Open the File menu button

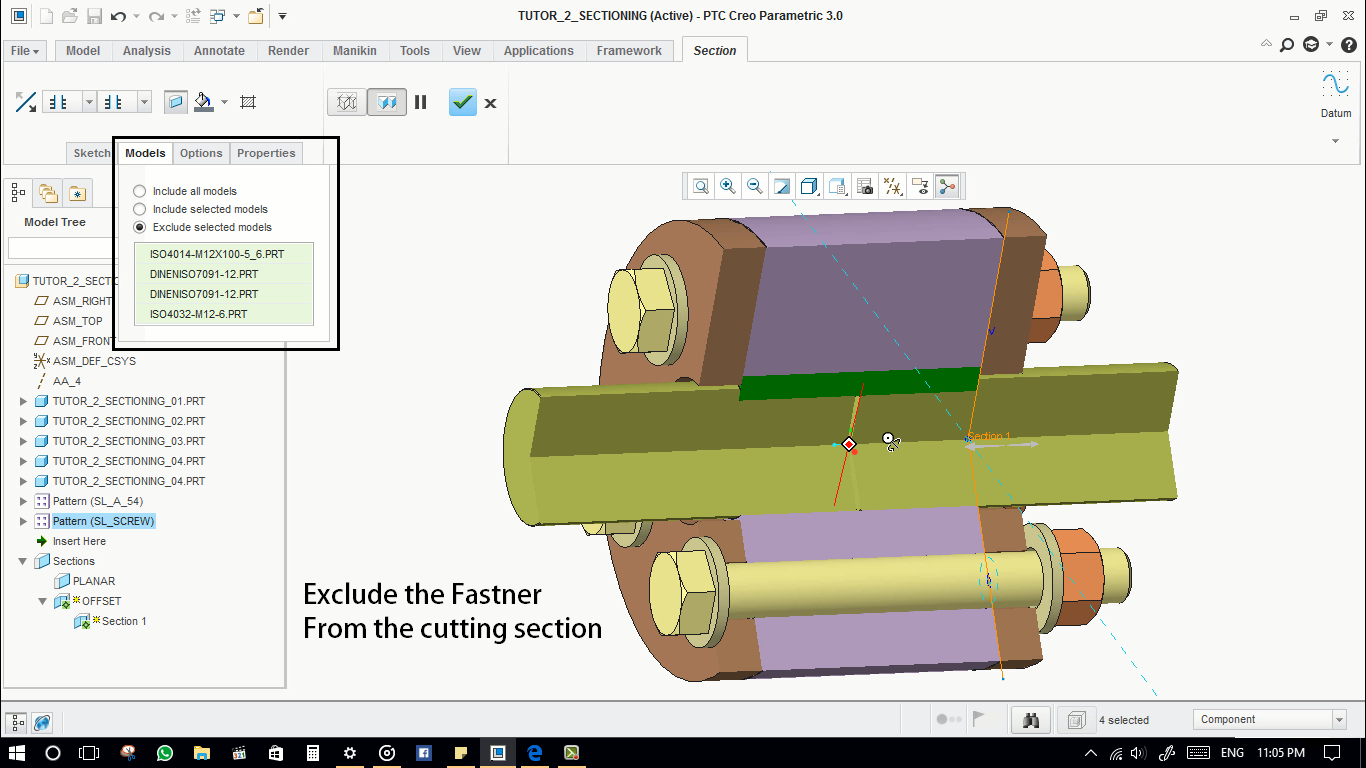tap(25, 51)
